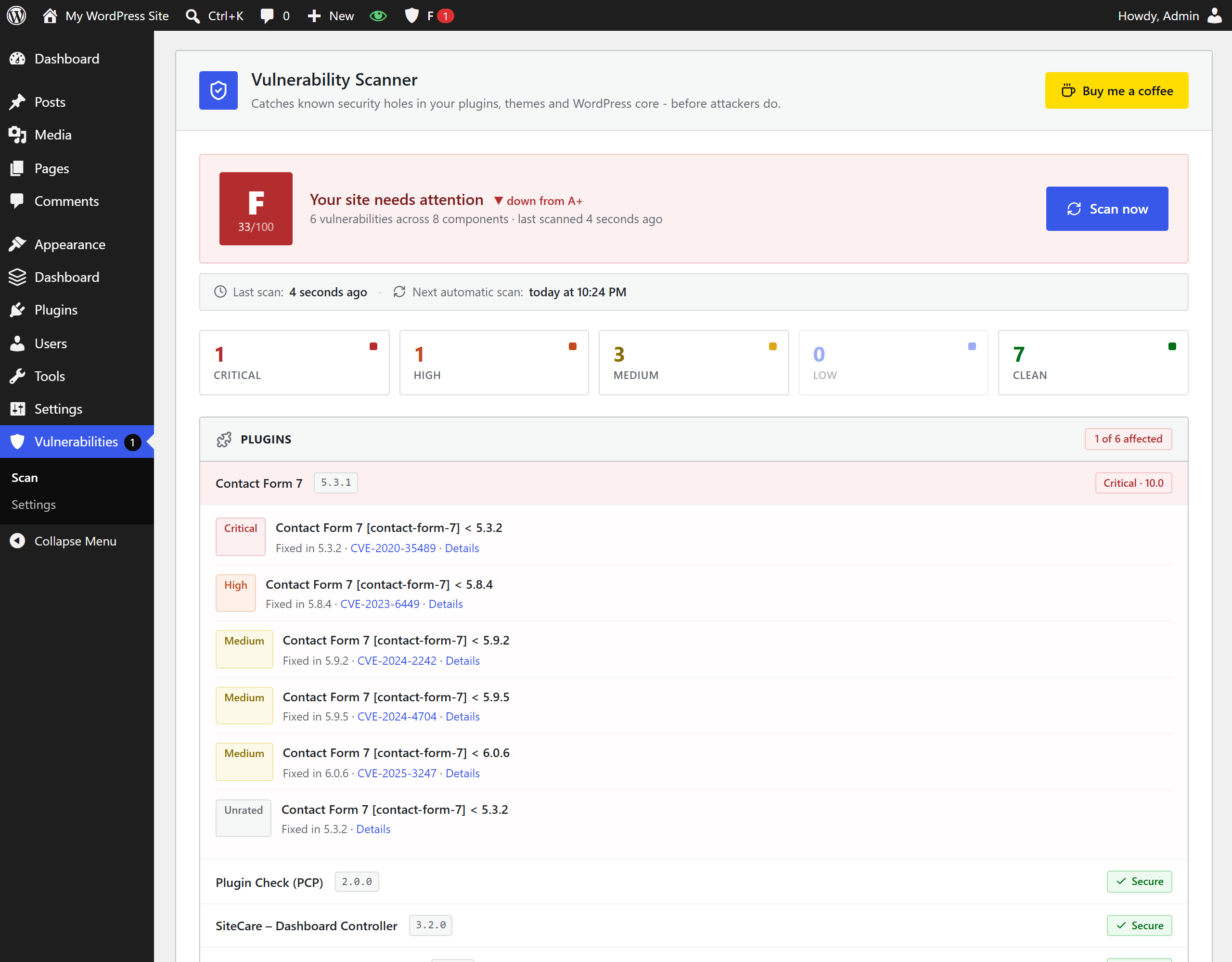
Task: Click Buy me a coffee button
Action: (1116, 90)
